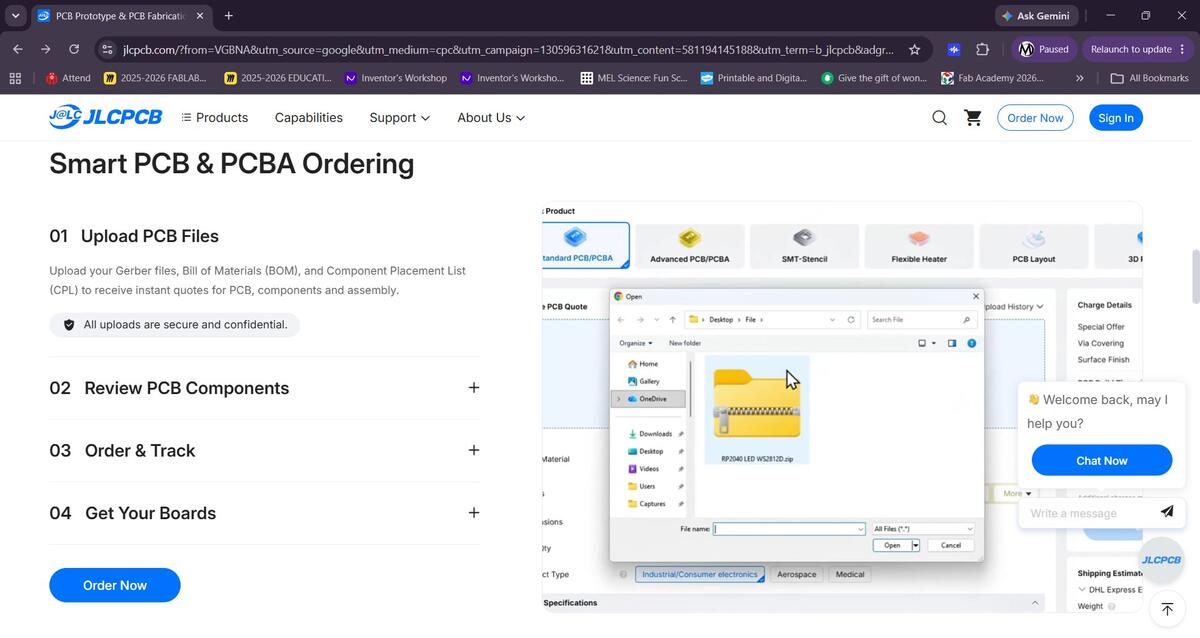This screenshot has height=638, width=1200.
Task: Click Order Now in the header
Action: point(1035,118)
